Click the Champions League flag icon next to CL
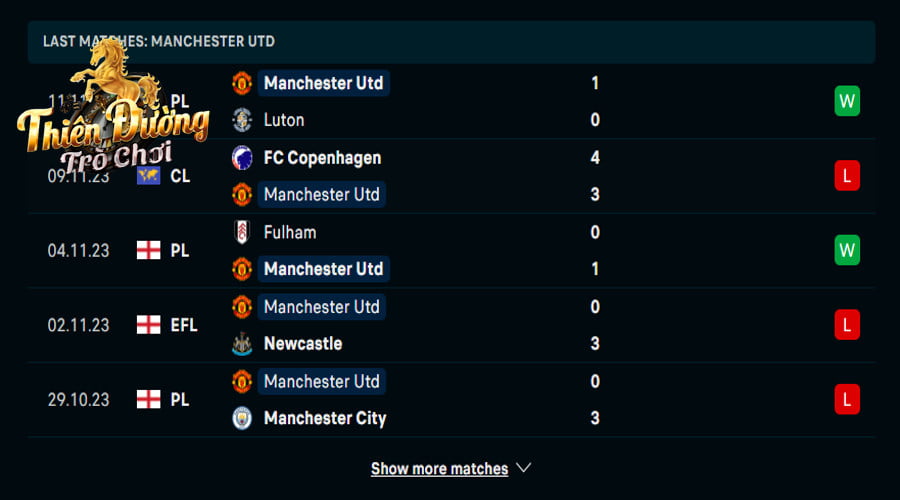 (x=149, y=176)
